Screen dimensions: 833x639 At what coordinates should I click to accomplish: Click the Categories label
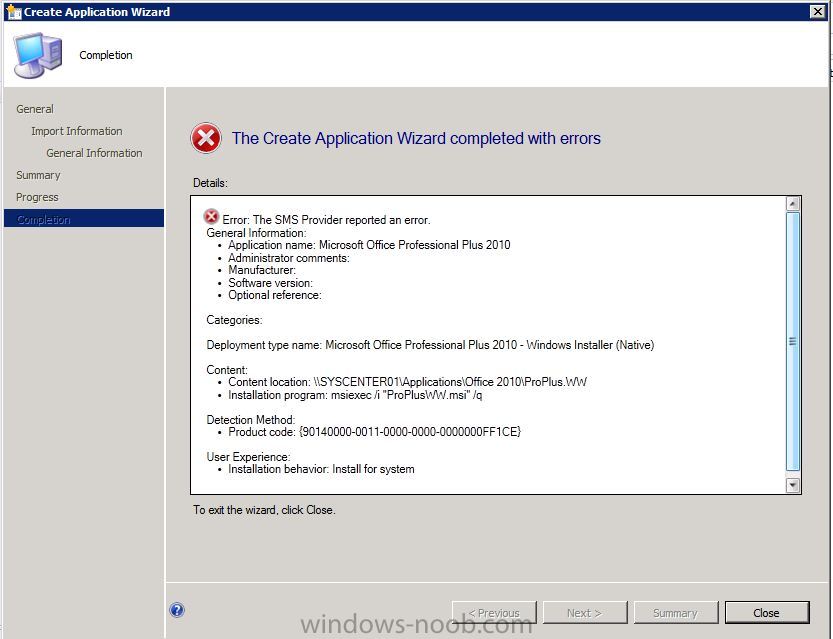click(234, 320)
